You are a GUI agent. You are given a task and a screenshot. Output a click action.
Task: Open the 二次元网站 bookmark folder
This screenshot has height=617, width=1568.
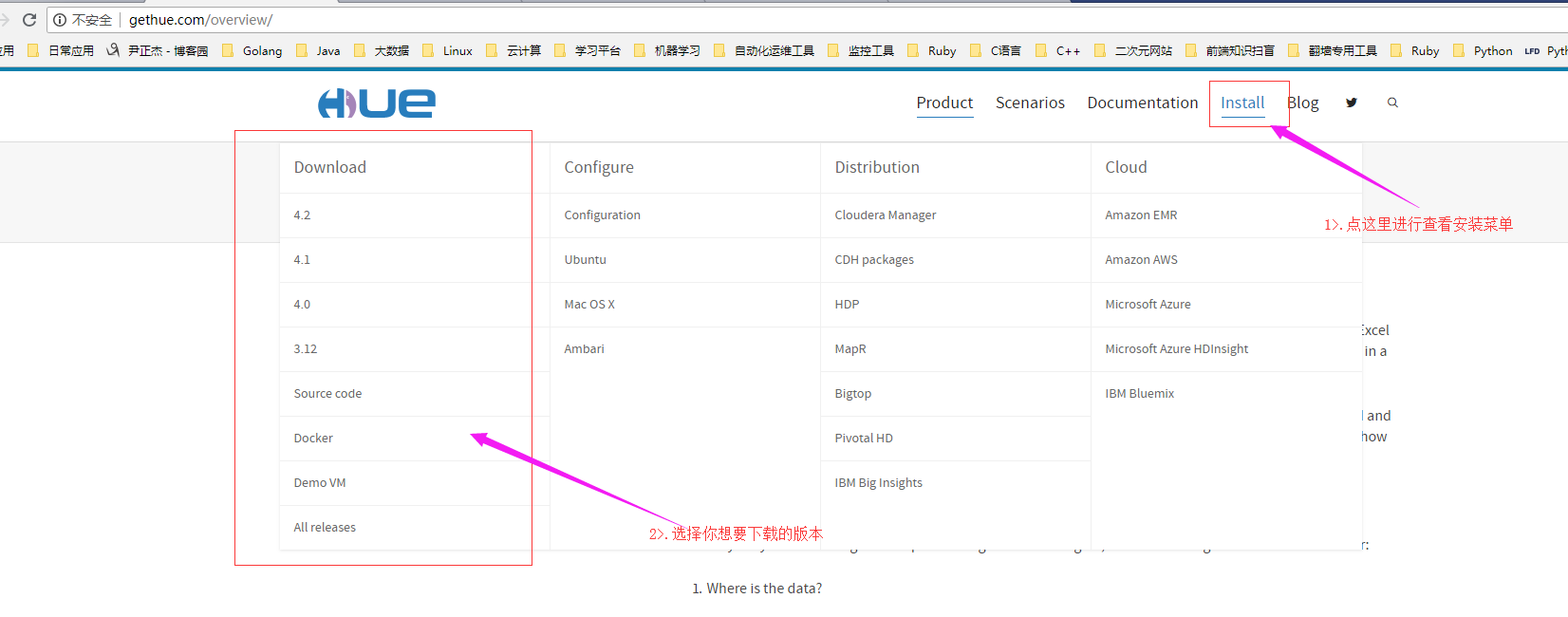[x=1132, y=51]
